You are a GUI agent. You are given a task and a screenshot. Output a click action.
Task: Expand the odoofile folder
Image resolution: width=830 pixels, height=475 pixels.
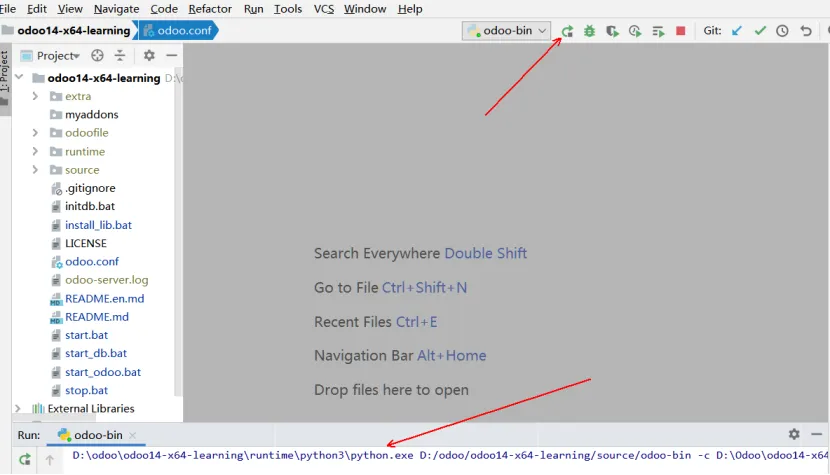click(x=35, y=132)
